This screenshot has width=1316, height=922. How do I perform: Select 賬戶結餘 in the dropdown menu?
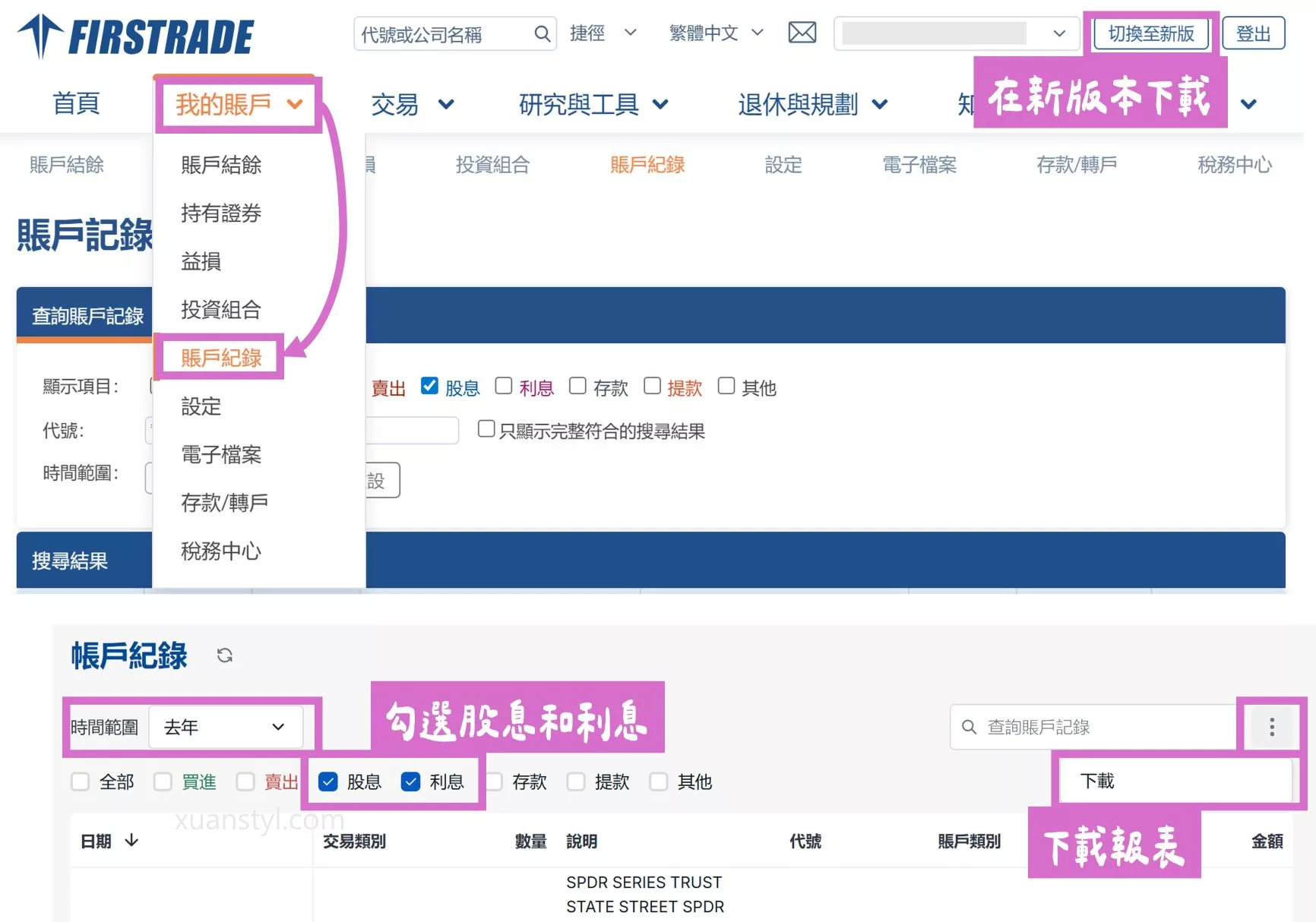point(221,164)
